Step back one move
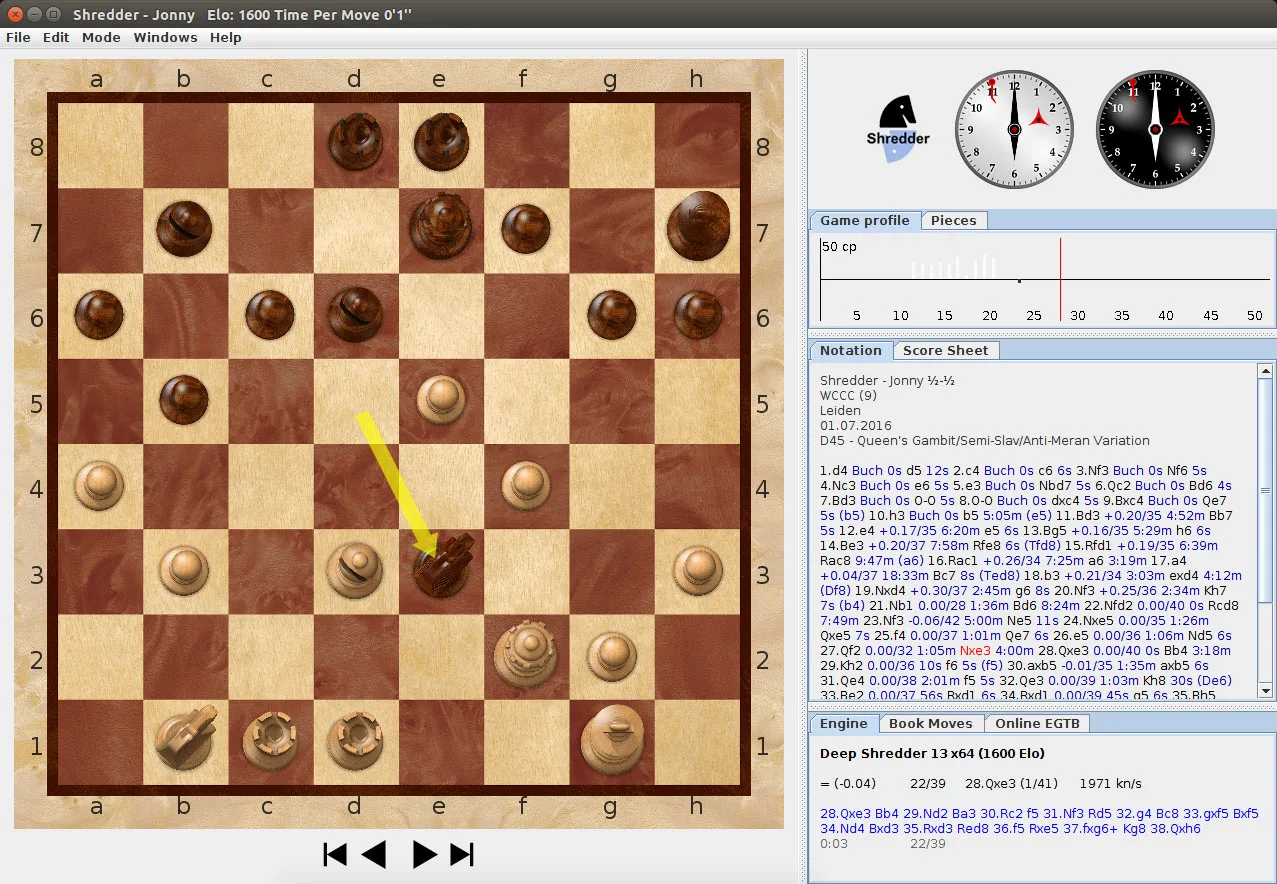Screen dimensions: 1277x884 (373, 854)
